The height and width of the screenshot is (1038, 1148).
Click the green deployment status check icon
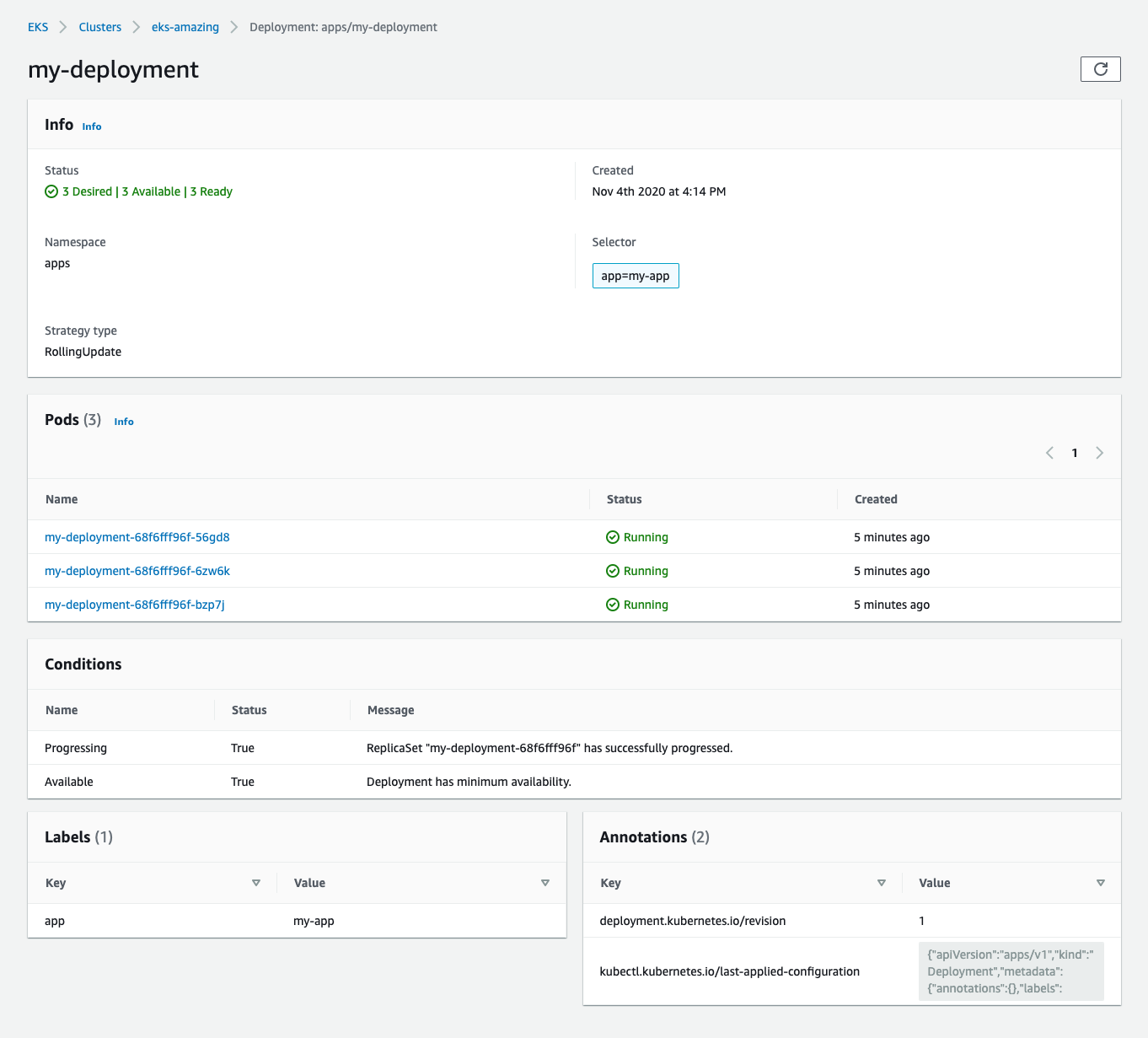tap(51, 191)
